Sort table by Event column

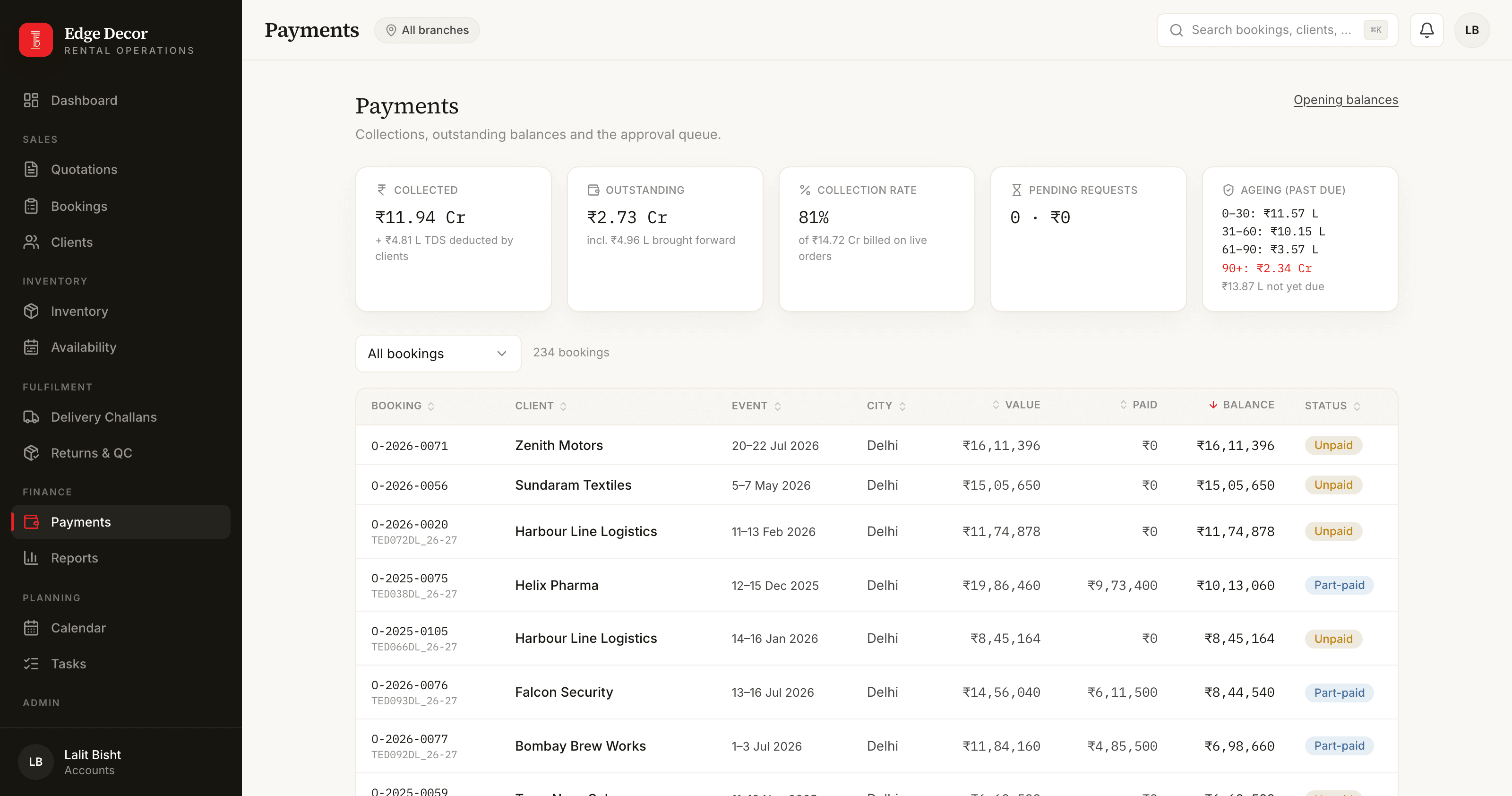(756, 406)
